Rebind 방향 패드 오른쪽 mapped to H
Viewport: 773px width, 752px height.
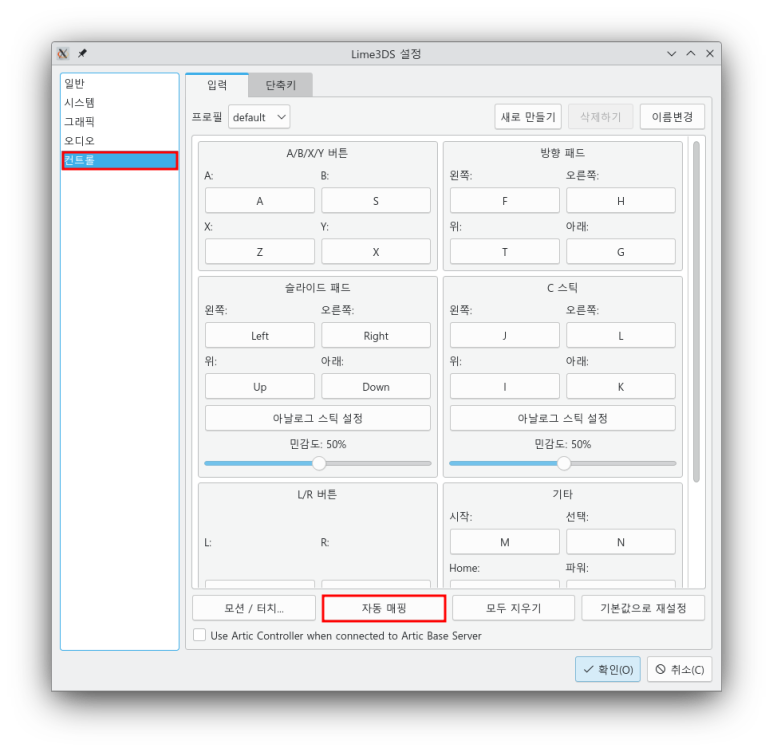pos(621,201)
